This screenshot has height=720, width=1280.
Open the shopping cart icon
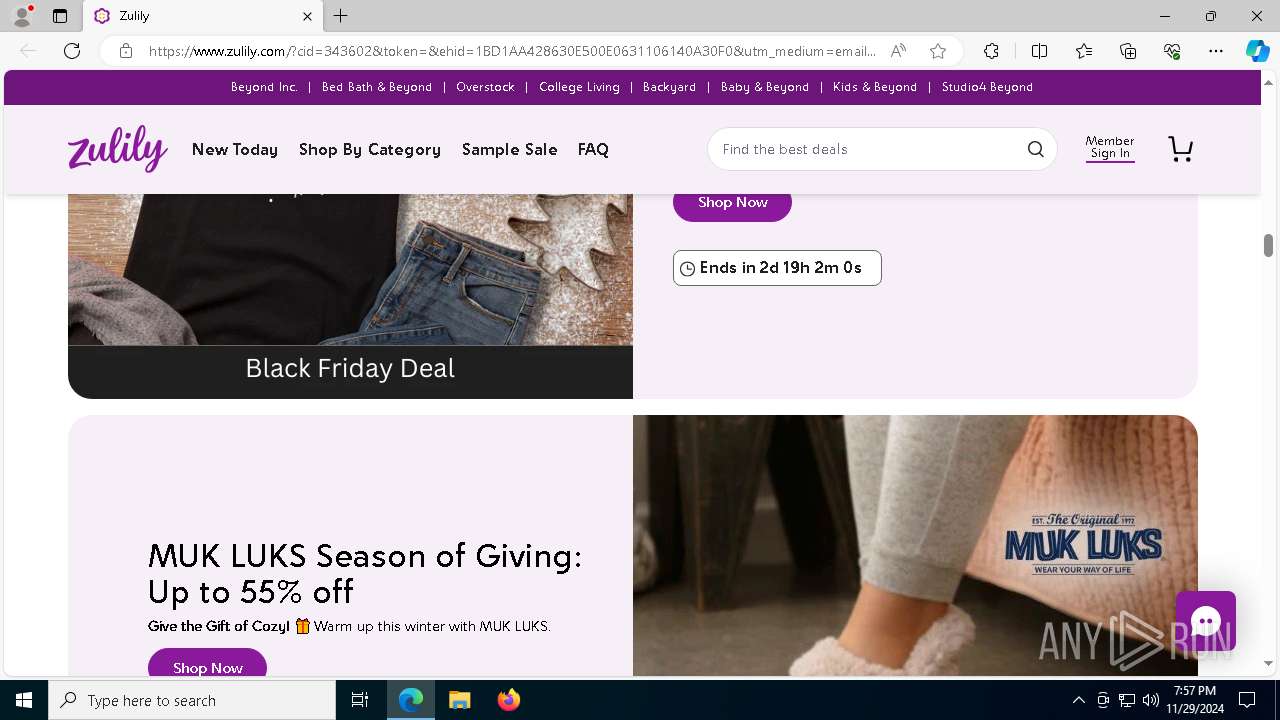click(1181, 149)
